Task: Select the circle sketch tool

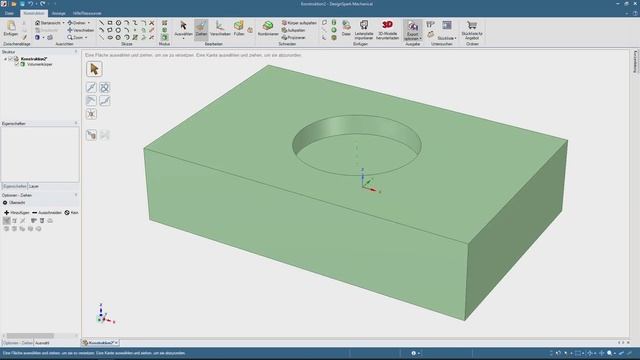Action: pyautogui.click(x=118, y=23)
